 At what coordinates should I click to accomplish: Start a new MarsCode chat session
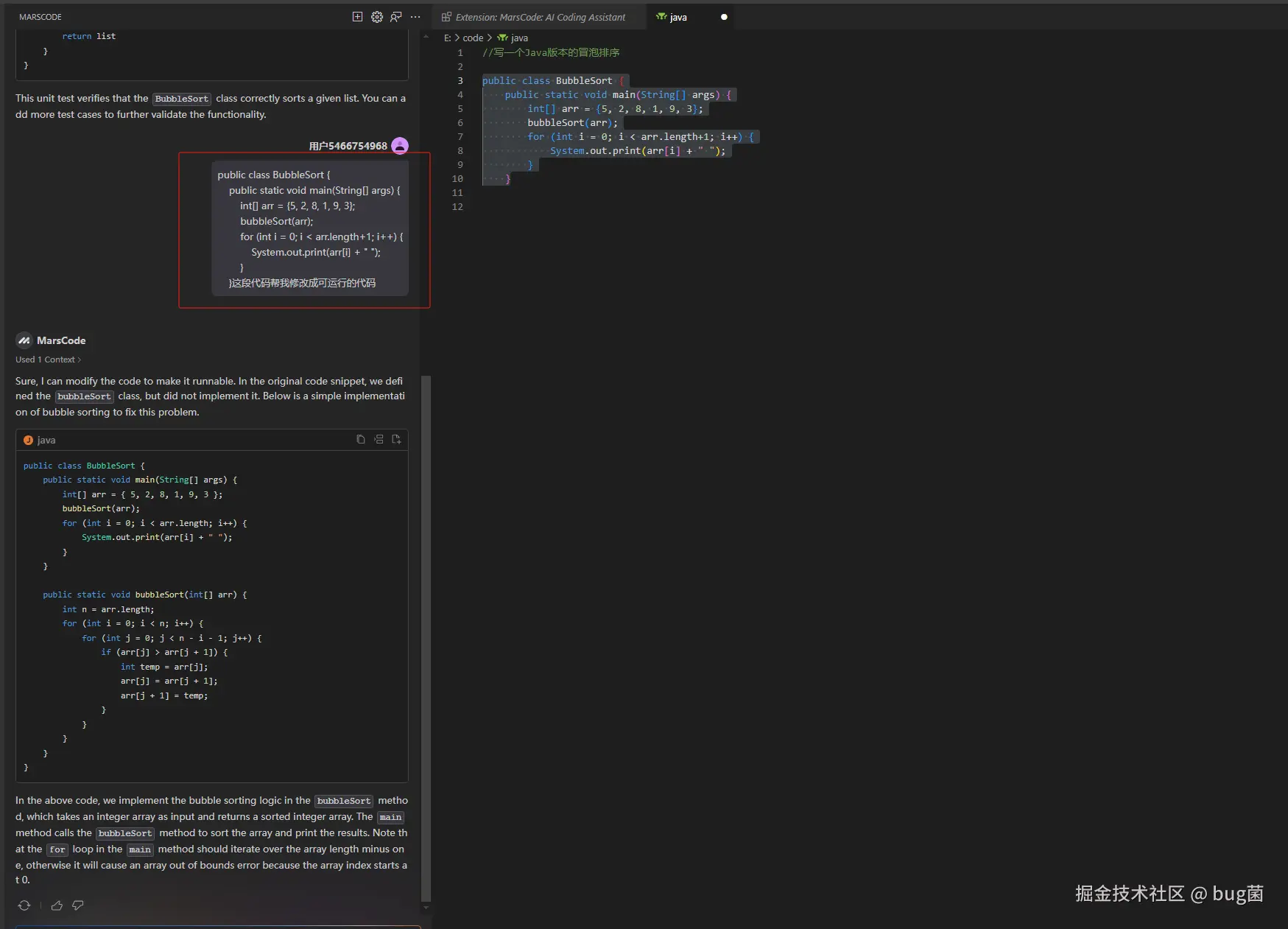pos(357,17)
